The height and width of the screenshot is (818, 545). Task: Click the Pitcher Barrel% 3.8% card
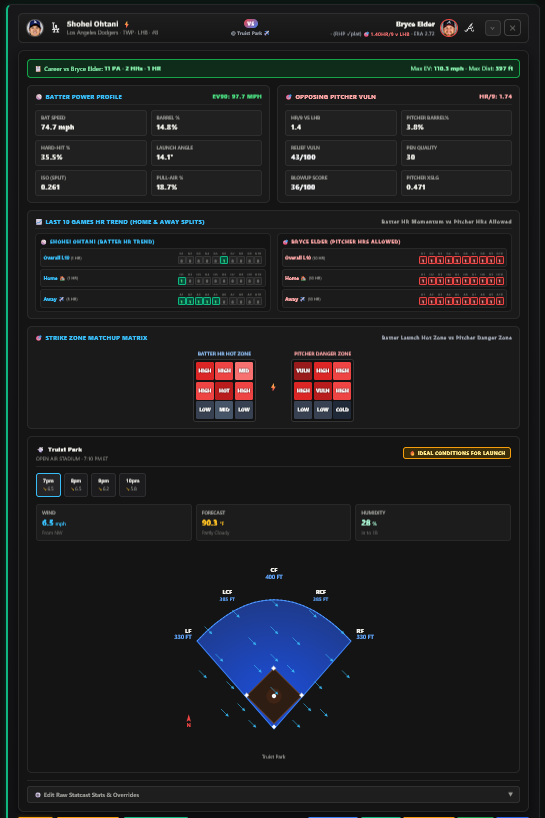pyautogui.click(x=456, y=123)
